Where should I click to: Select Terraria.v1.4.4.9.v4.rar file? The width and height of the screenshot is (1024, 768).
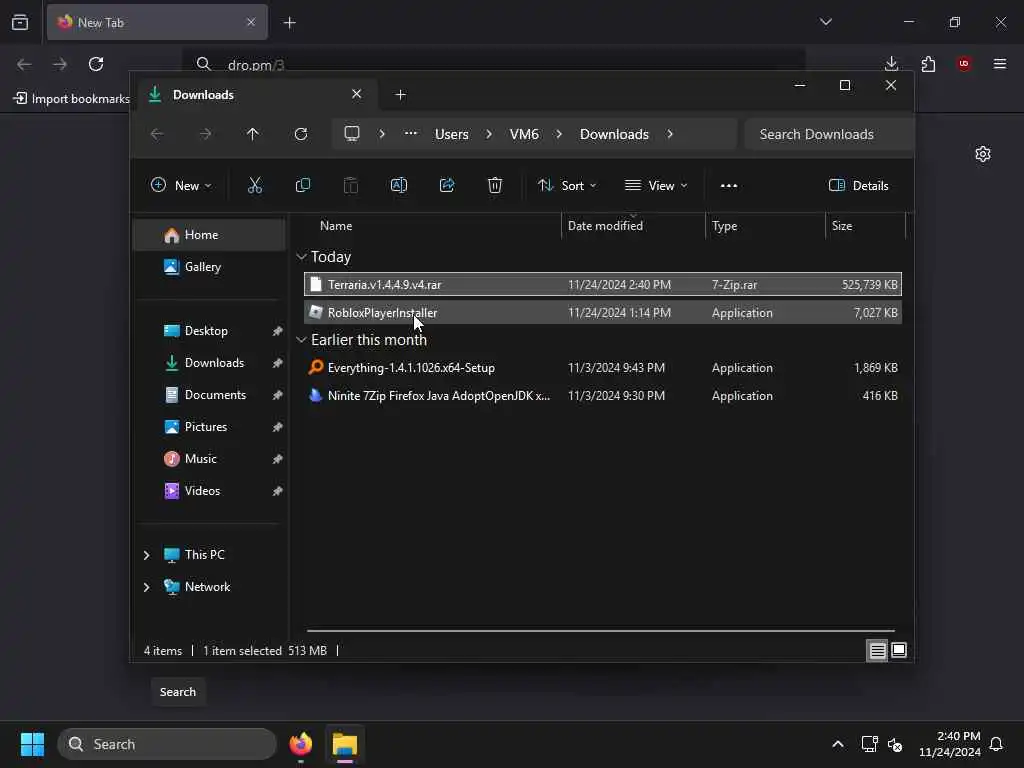[x=603, y=285]
